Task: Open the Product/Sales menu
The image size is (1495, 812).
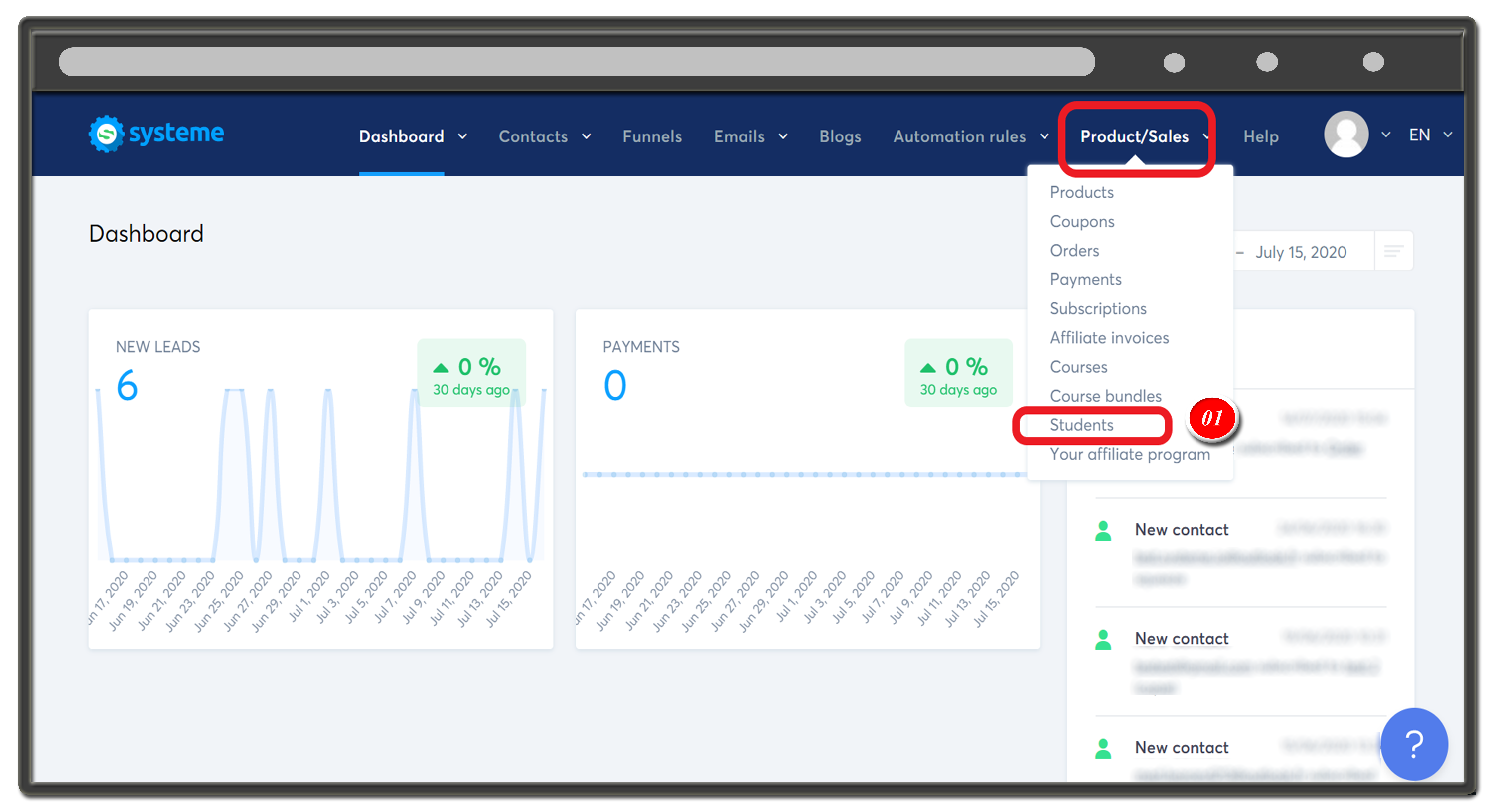Action: 1136,137
